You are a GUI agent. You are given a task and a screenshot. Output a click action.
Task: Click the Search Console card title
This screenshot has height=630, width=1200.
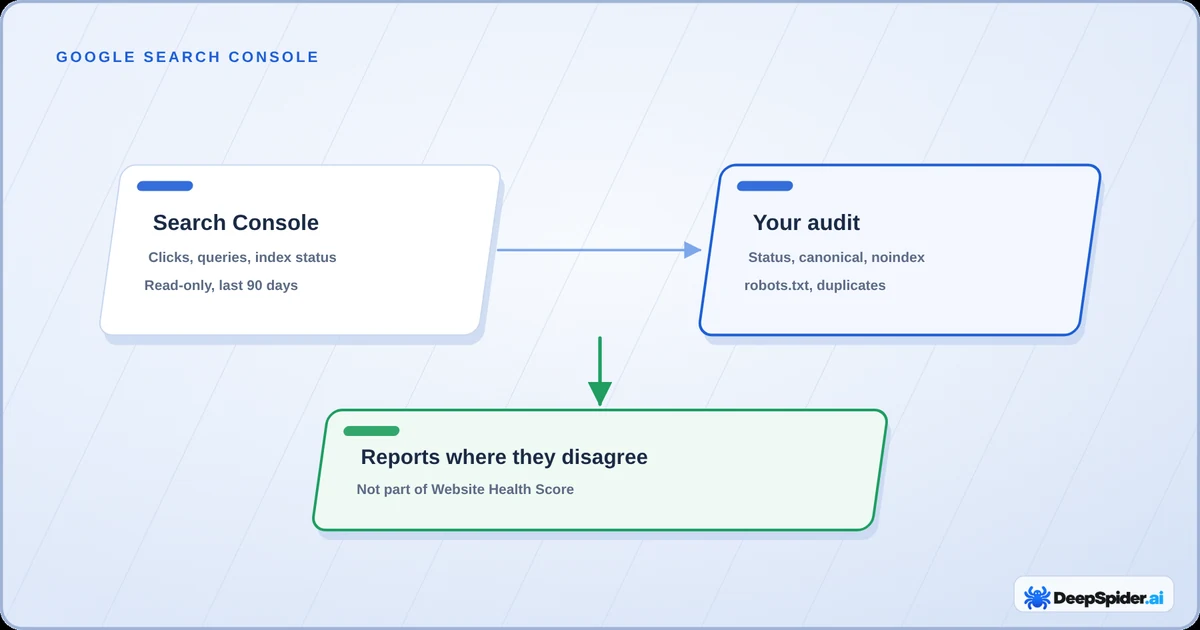[x=236, y=223]
